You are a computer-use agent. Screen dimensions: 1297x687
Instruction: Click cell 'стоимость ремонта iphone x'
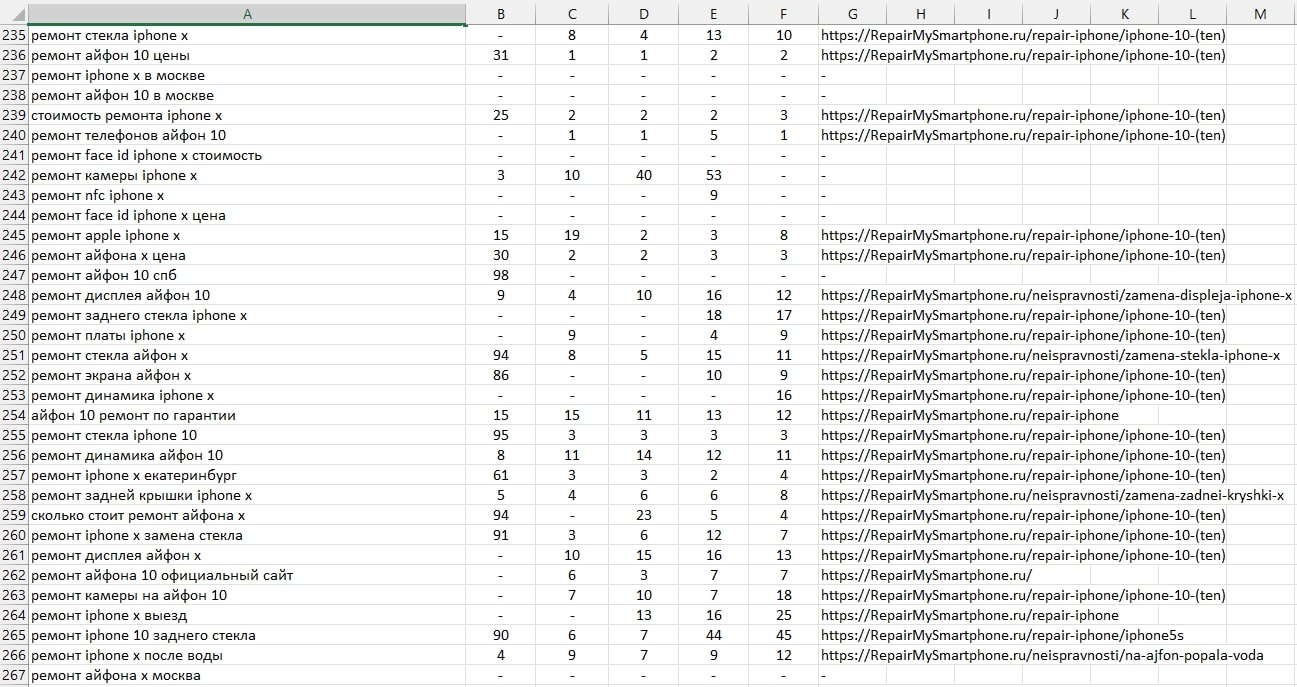[247, 115]
